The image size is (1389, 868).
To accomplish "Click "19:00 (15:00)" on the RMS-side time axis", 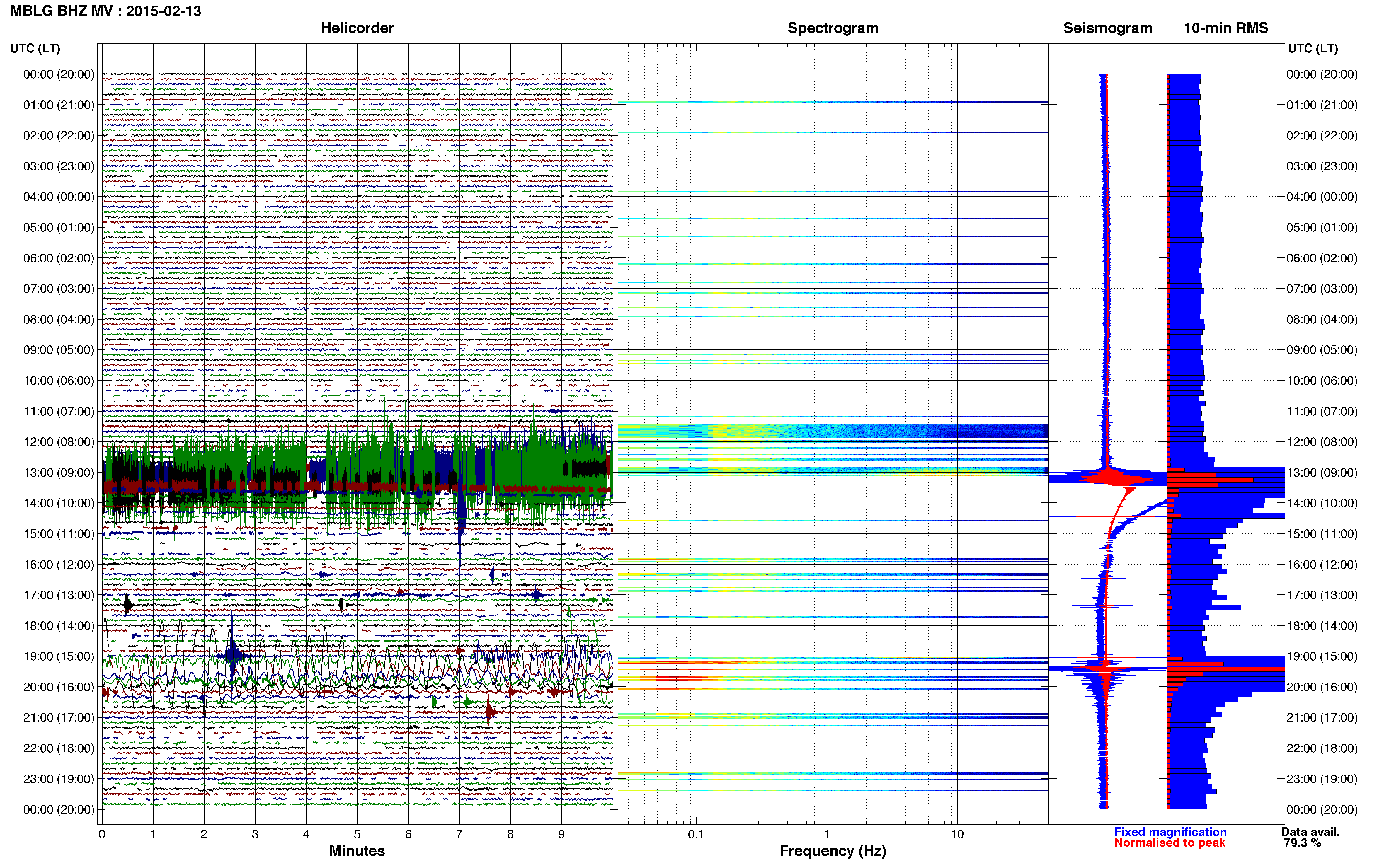I will tap(1322, 656).
